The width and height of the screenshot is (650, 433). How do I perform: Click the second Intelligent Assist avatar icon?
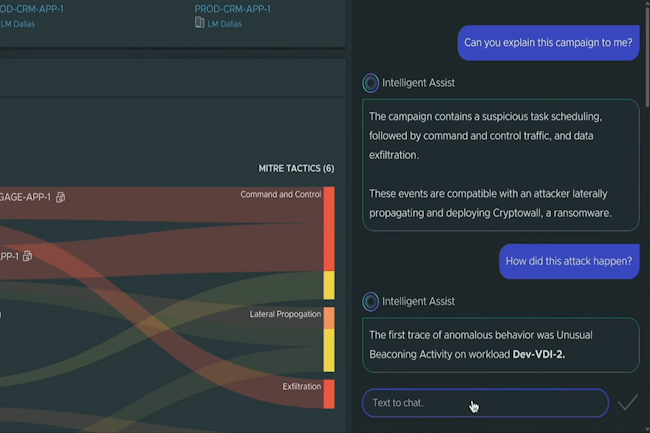coord(370,301)
